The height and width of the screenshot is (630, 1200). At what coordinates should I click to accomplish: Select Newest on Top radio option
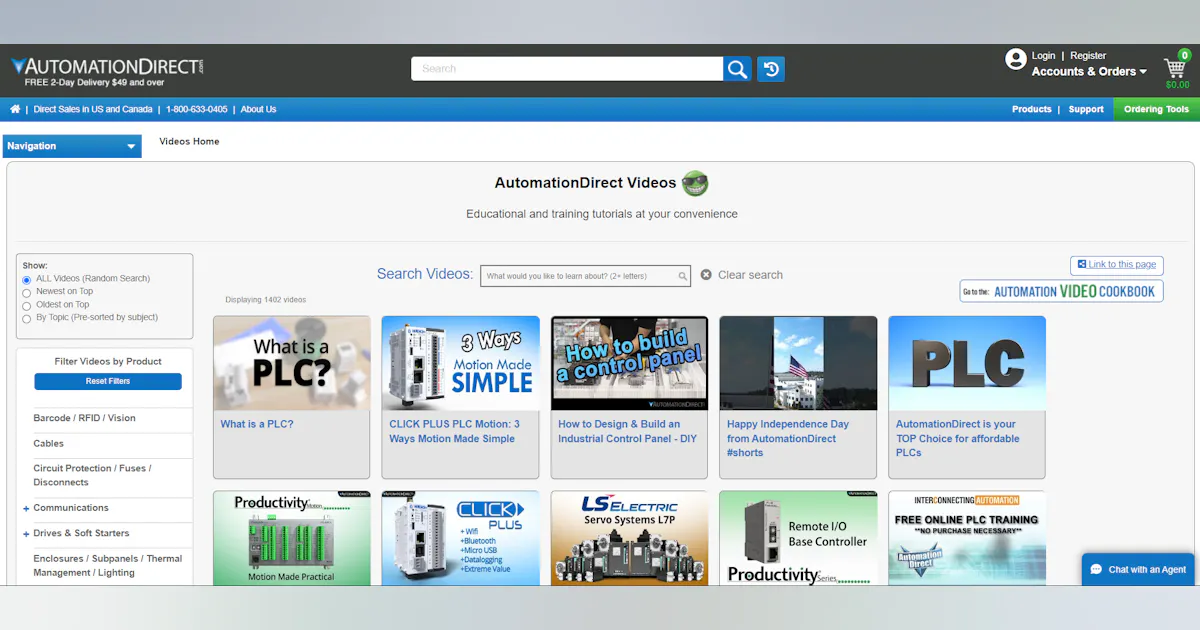tap(27, 293)
